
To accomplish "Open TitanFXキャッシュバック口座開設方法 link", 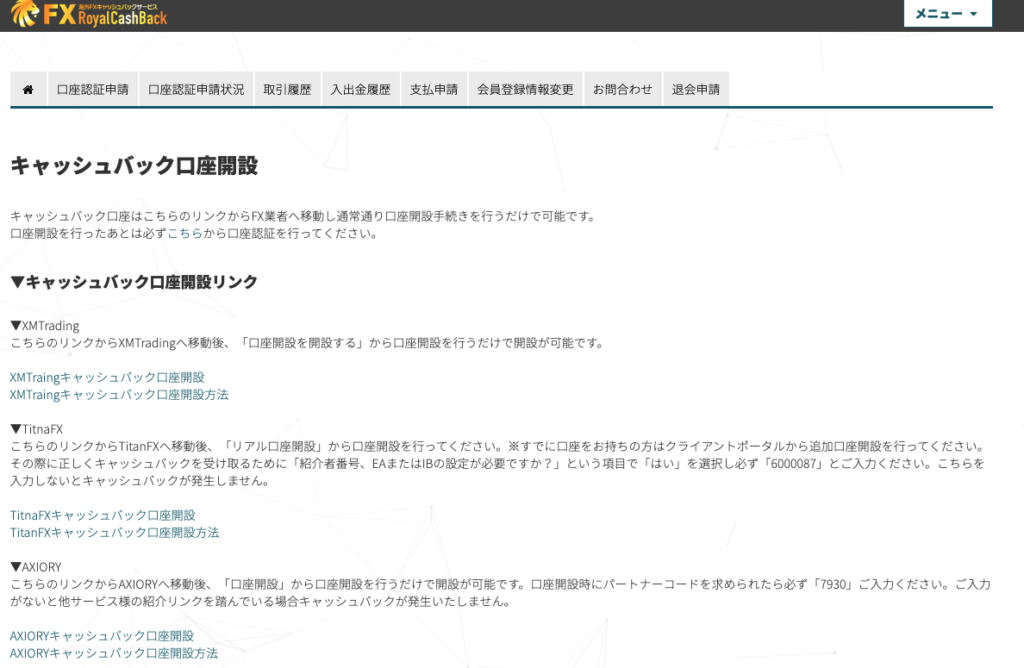I will pos(114,532).
